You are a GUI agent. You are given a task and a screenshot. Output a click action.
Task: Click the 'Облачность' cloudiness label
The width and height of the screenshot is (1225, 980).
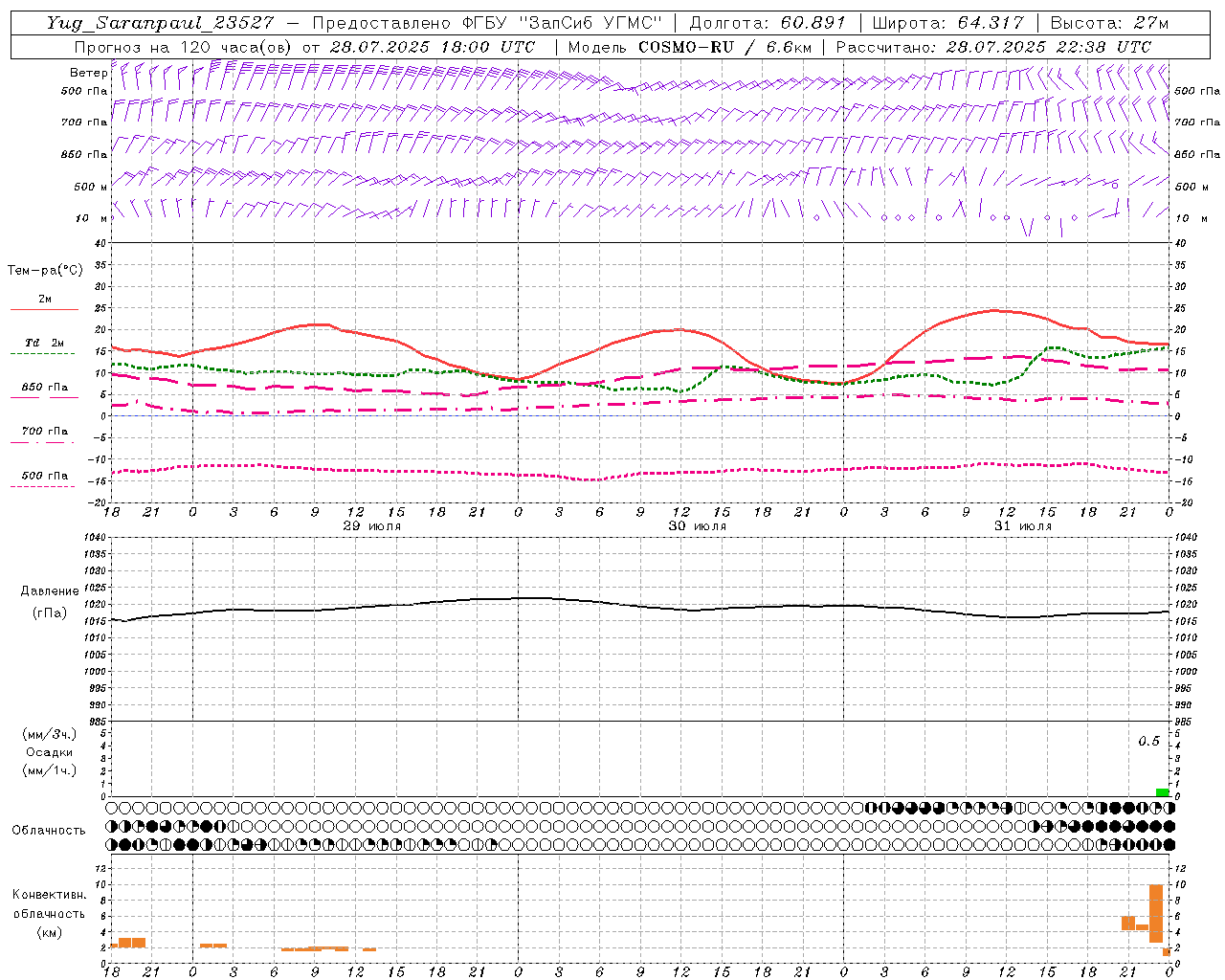[x=49, y=830]
